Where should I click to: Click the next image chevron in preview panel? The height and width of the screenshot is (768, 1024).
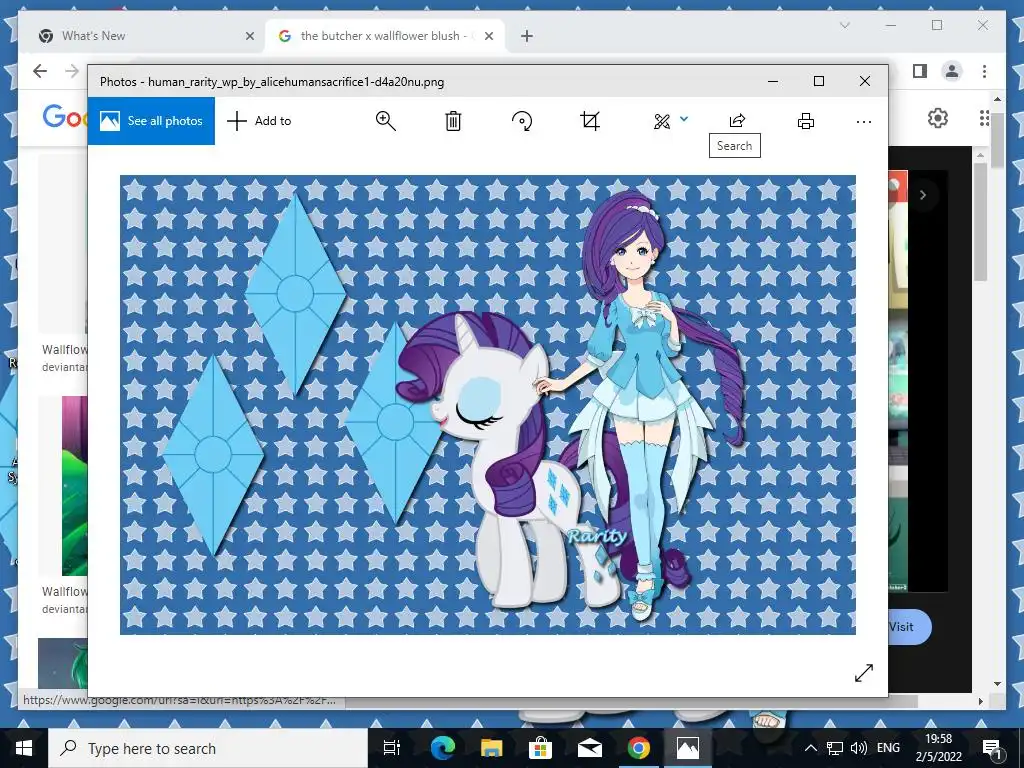pos(923,195)
